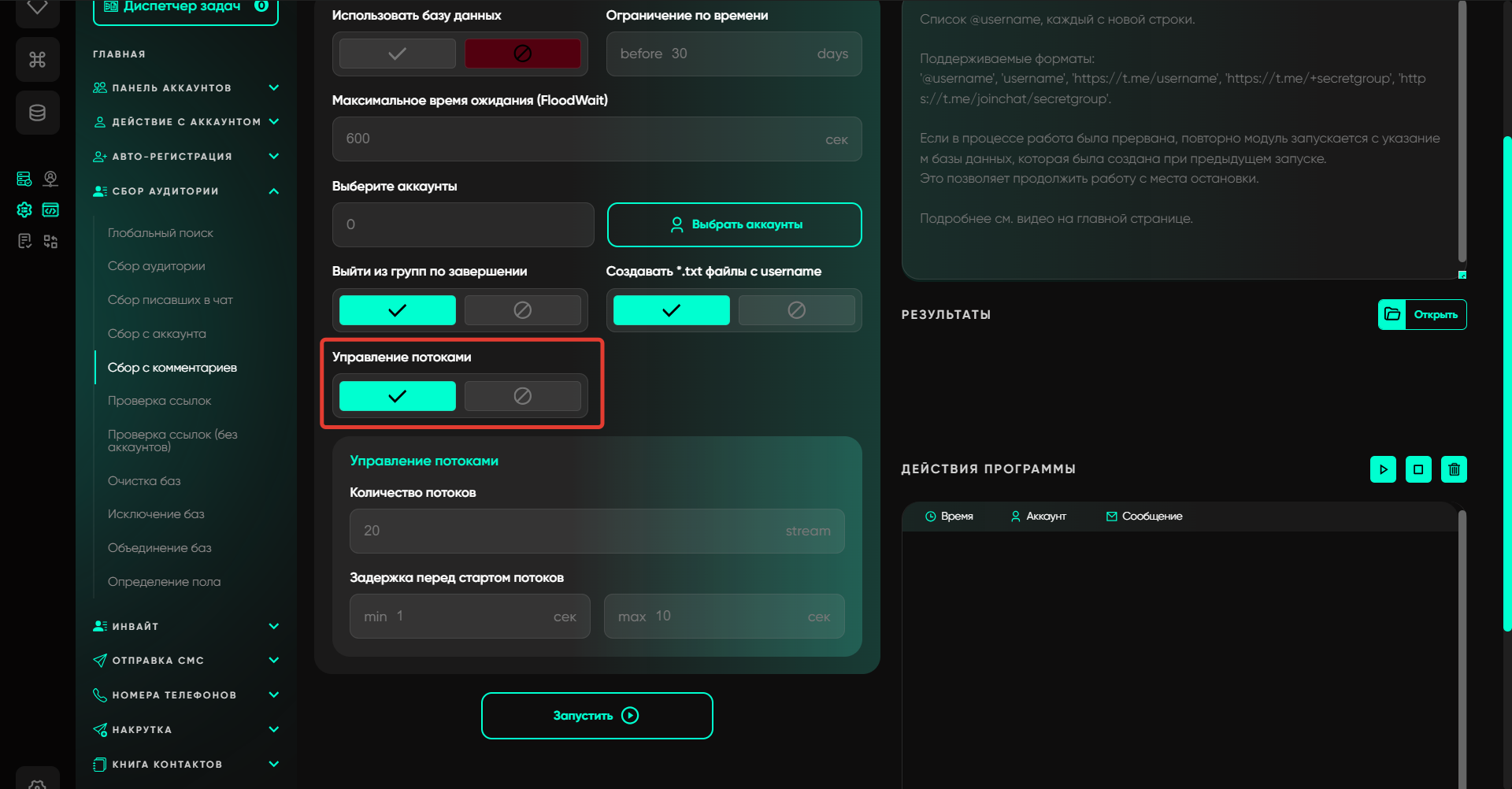Stop the program actions with the square icon
The image size is (1512, 789).
point(1418,469)
